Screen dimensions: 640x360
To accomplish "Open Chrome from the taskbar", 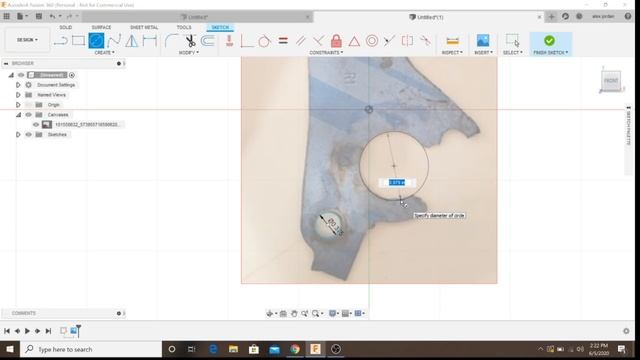I will point(295,349).
